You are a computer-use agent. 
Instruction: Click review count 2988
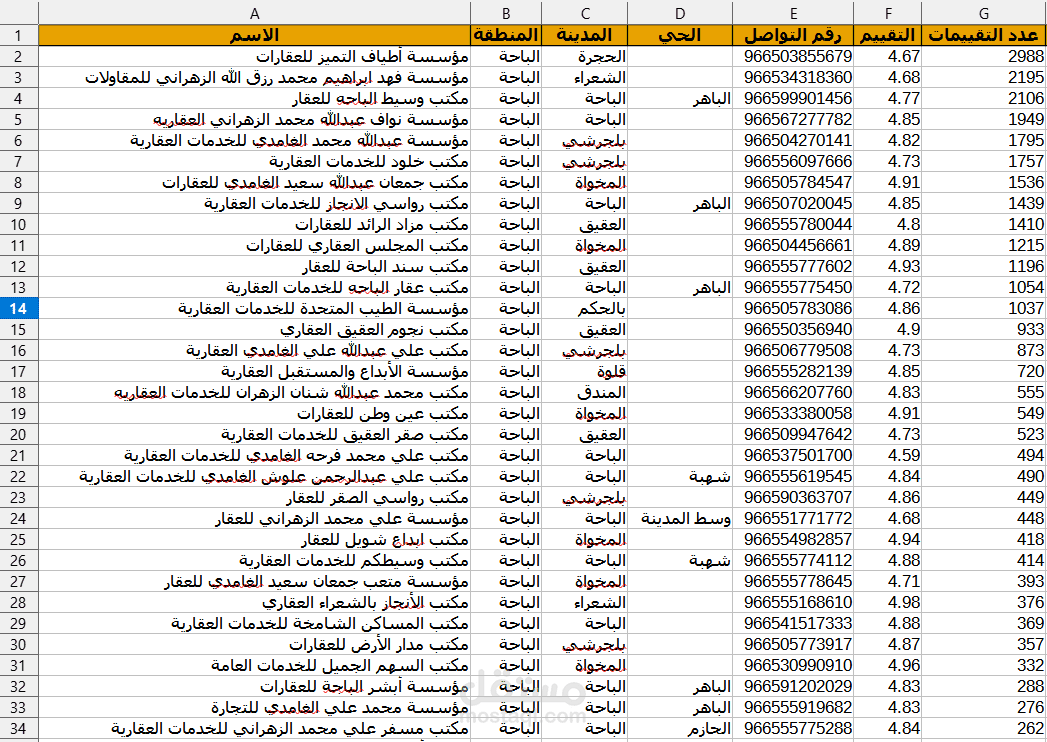[984, 56]
